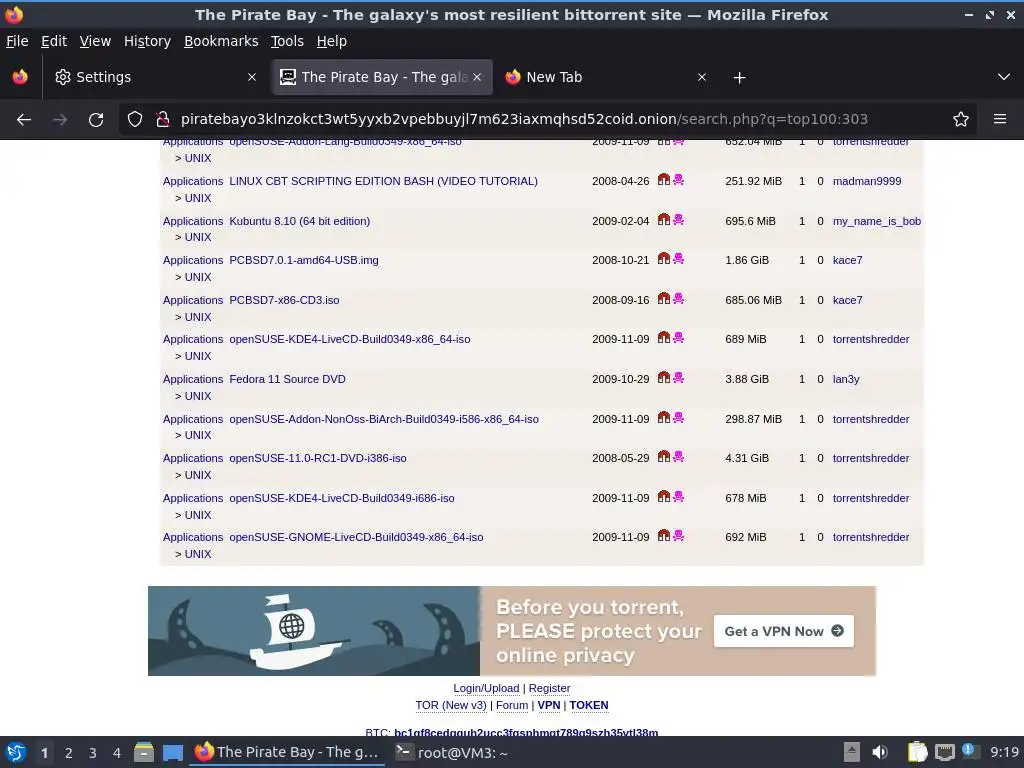The height and width of the screenshot is (768, 1024).
Task: Click the magnet icon for LINUX CBT SCRIPTING EDITION
Action: pyautogui.click(x=664, y=180)
